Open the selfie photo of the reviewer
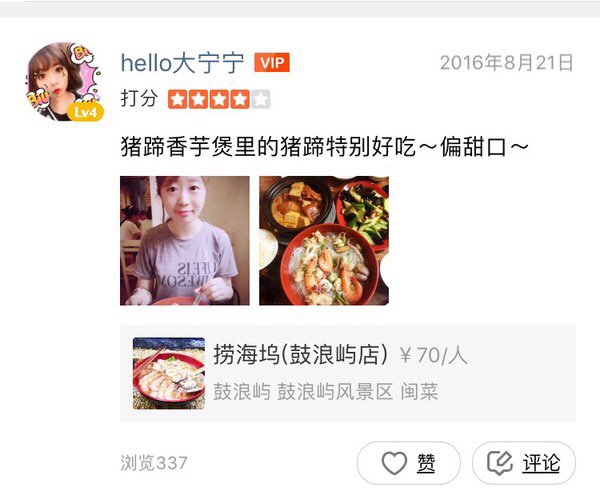Image resolution: width=600 pixels, height=503 pixels. [185, 241]
